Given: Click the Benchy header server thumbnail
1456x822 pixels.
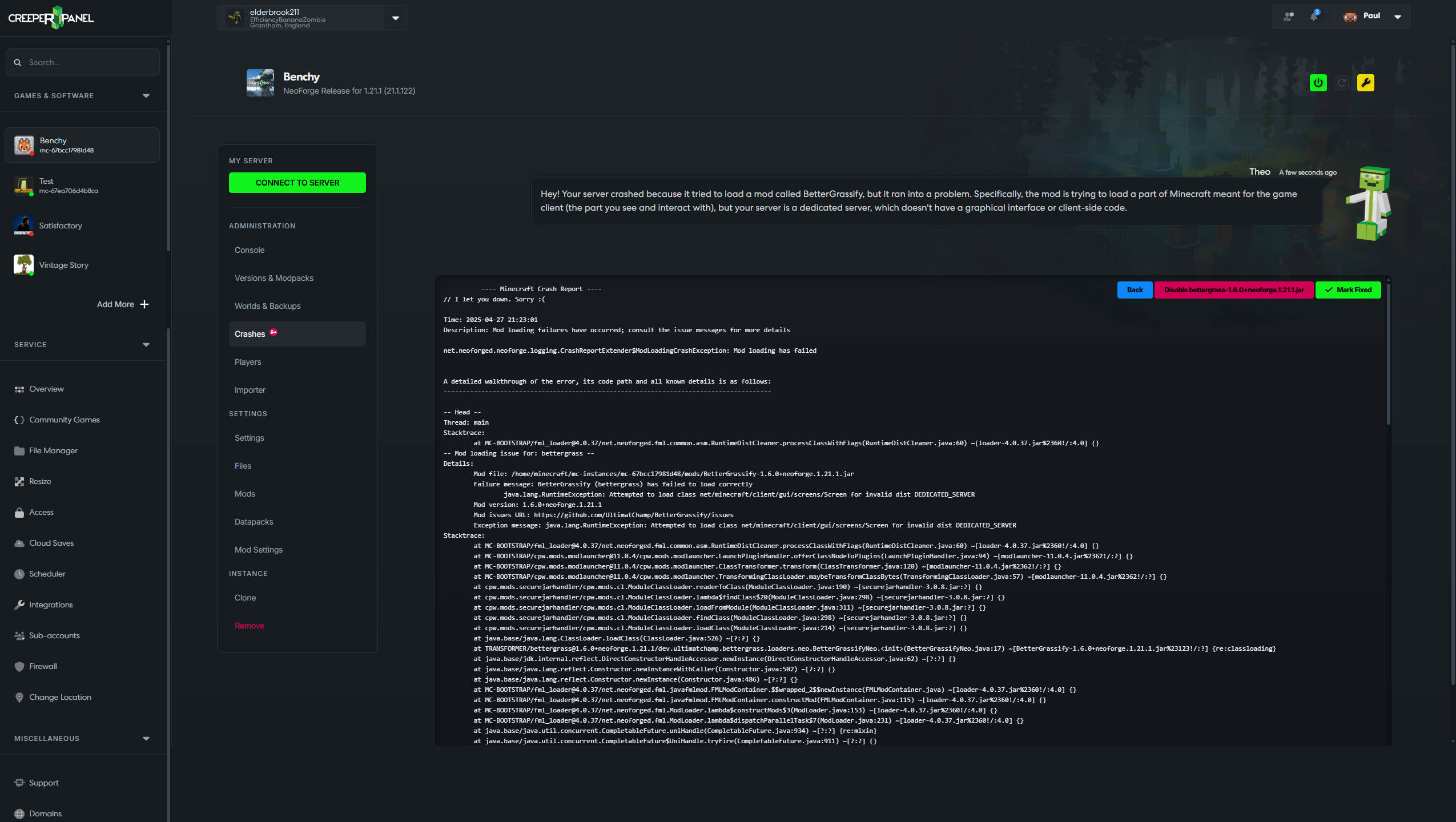Looking at the screenshot, I should [260, 83].
